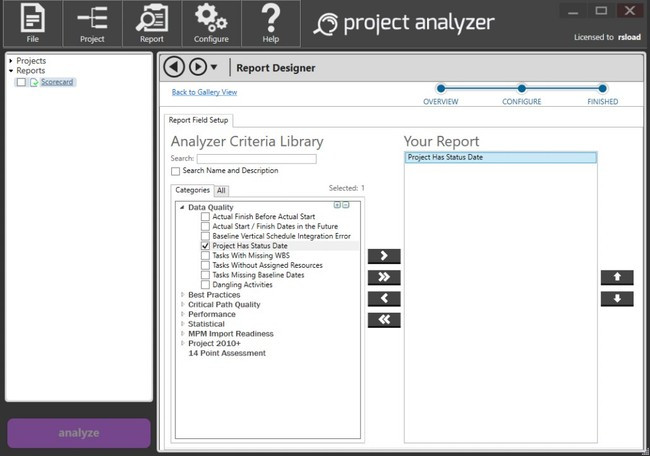
Task: Click the Help question mark icon
Action: [269, 23]
